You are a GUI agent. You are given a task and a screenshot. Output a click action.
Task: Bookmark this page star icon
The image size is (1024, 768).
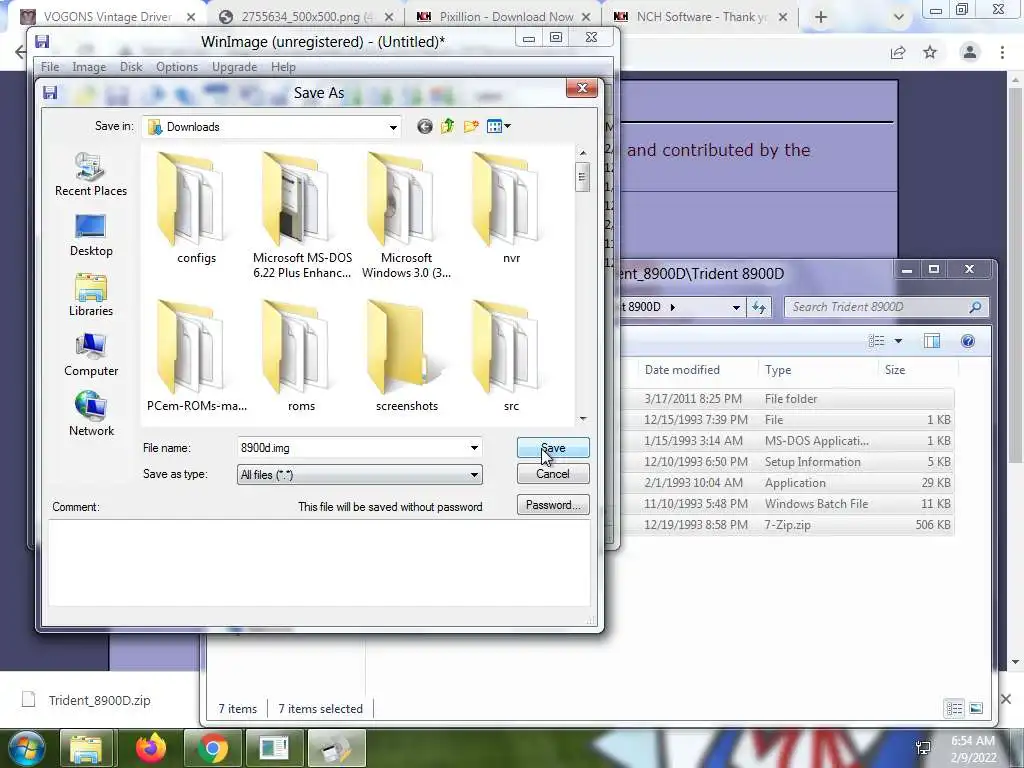point(930,52)
